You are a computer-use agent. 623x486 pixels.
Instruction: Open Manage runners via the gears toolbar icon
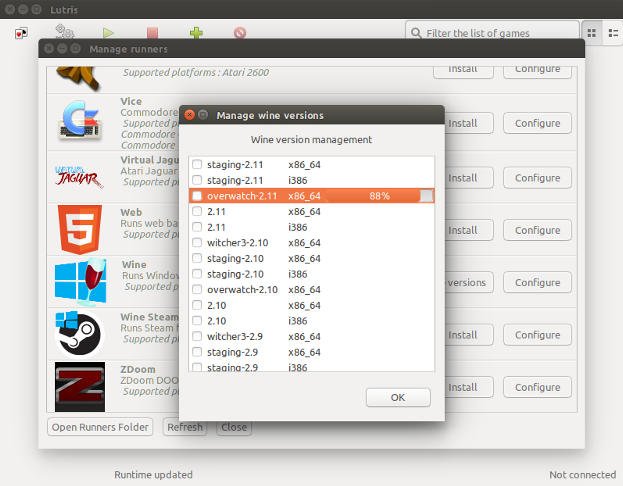tap(65, 31)
